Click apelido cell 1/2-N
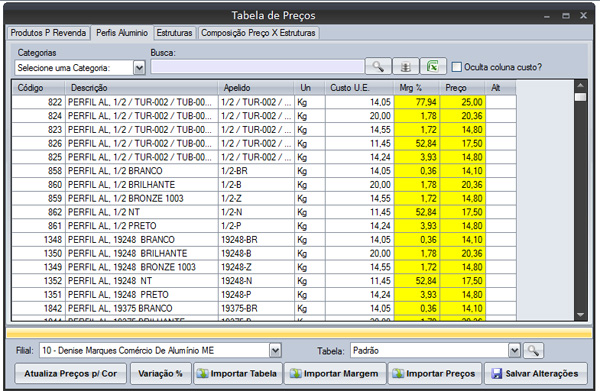This screenshot has height=391, width=600. click(256, 212)
